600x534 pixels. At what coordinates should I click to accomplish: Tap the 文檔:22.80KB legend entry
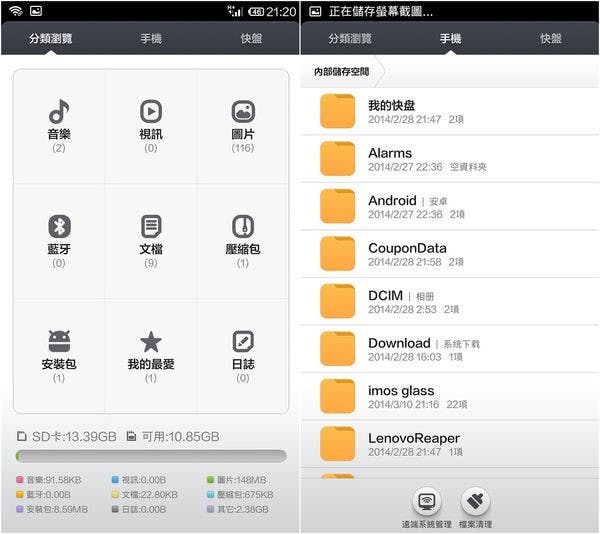pos(144,495)
